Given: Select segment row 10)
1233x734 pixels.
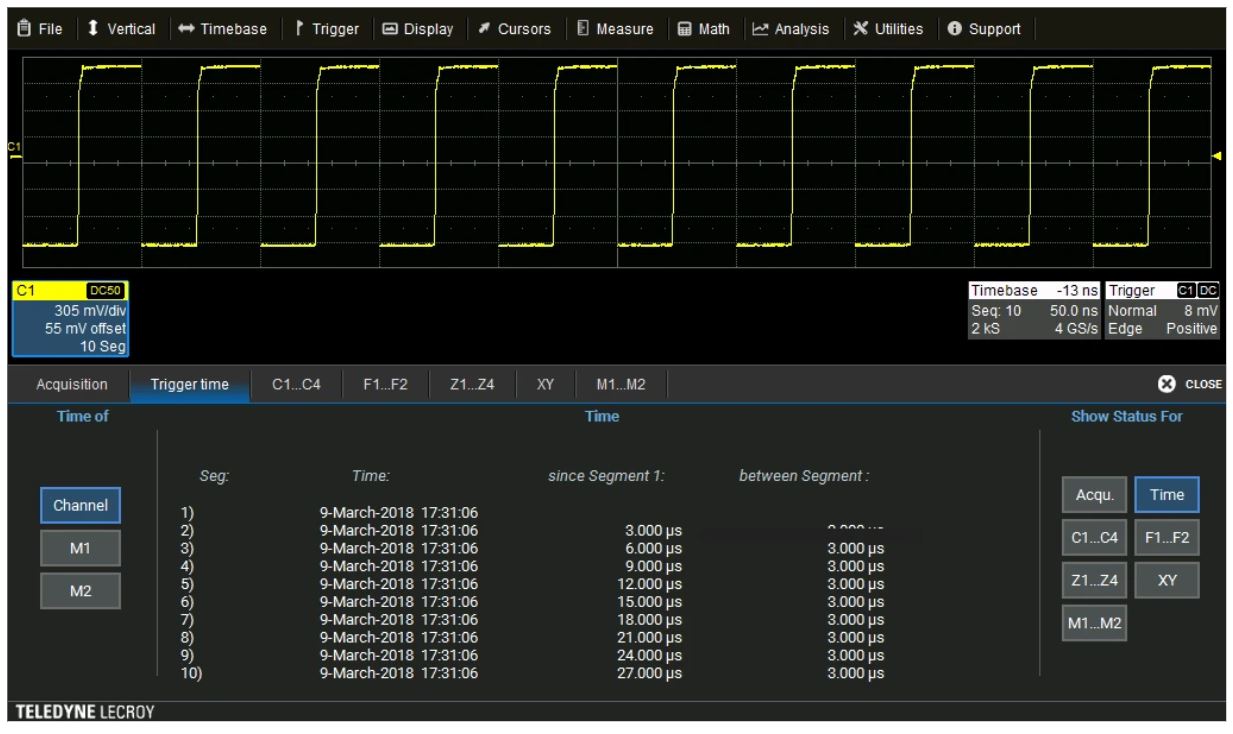Looking at the screenshot, I should [x=189, y=673].
